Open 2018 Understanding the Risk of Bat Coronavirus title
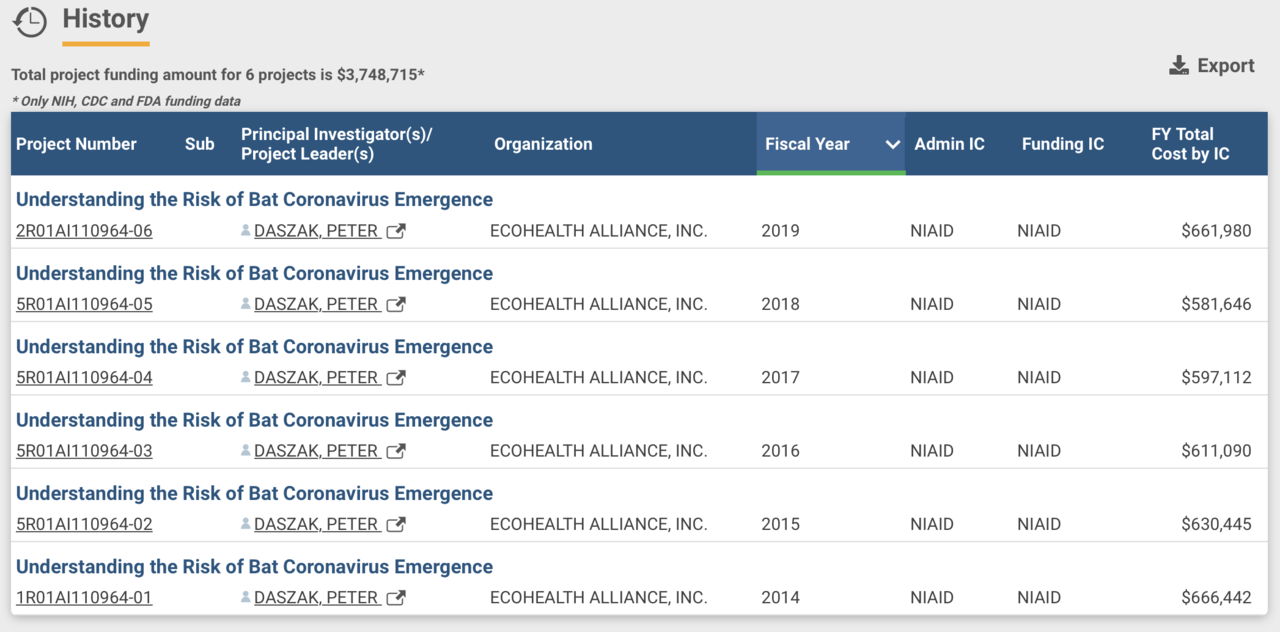The height and width of the screenshot is (632, 1280). (x=254, y=273)
